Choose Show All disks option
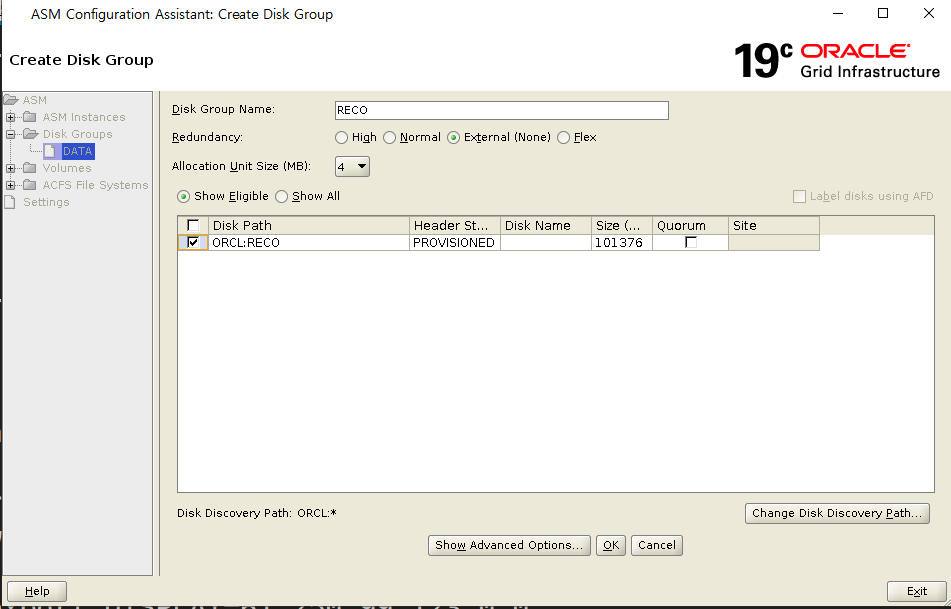The width and height of the screenshot is (951, 609). pyautogui.click(x=281, y=197)
